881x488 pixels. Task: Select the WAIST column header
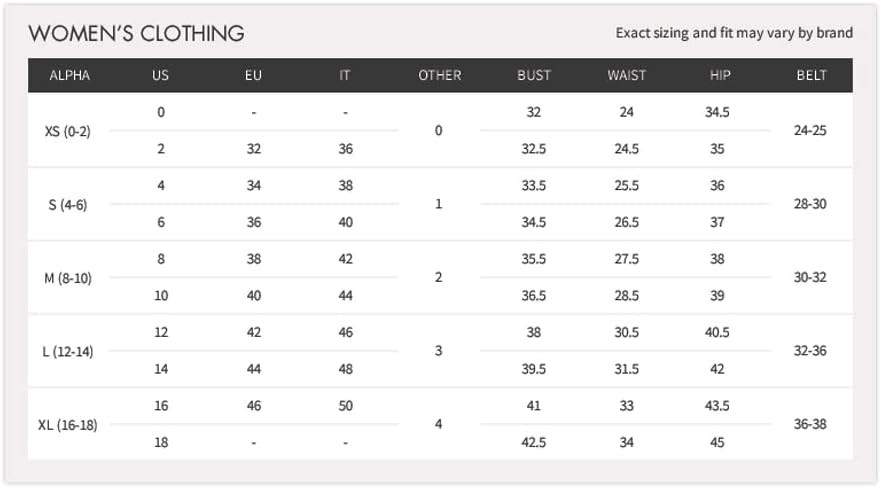click(x=626, y=75)
